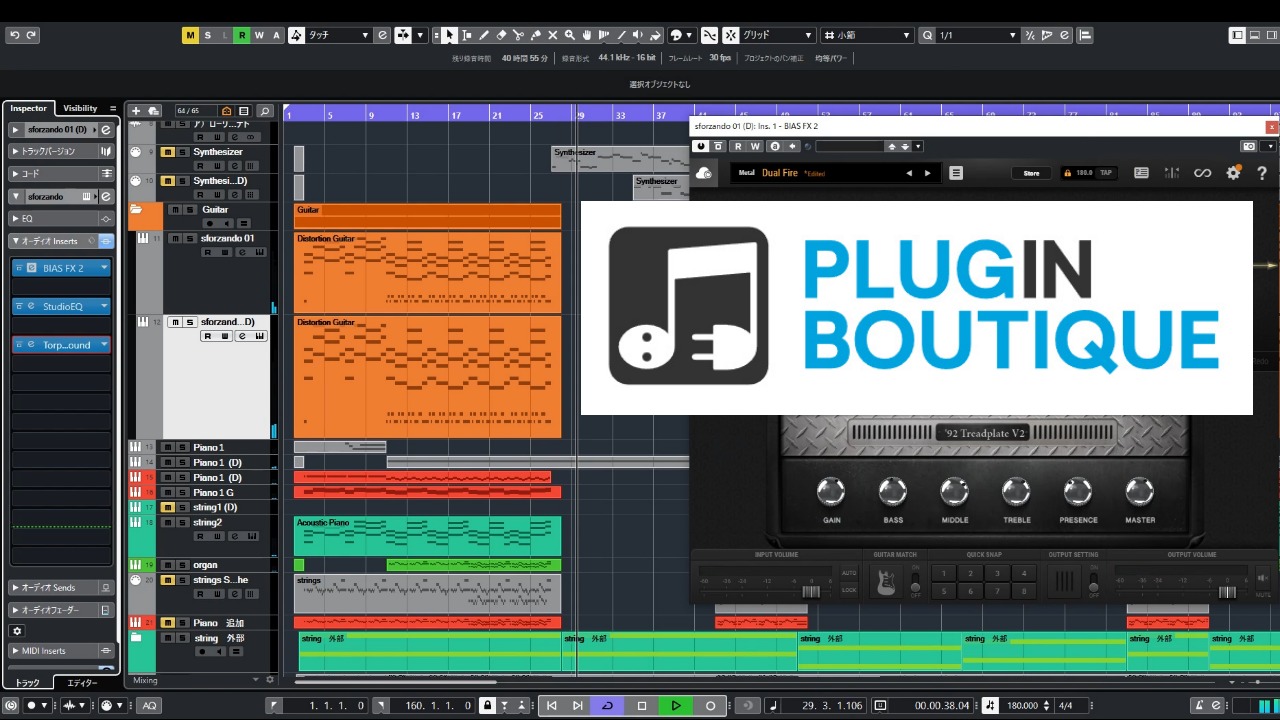This screenshot has width=1280, height=720.
Task: Switch to the エディター tab
Action: pyautogui.click(x=82, y=683)
